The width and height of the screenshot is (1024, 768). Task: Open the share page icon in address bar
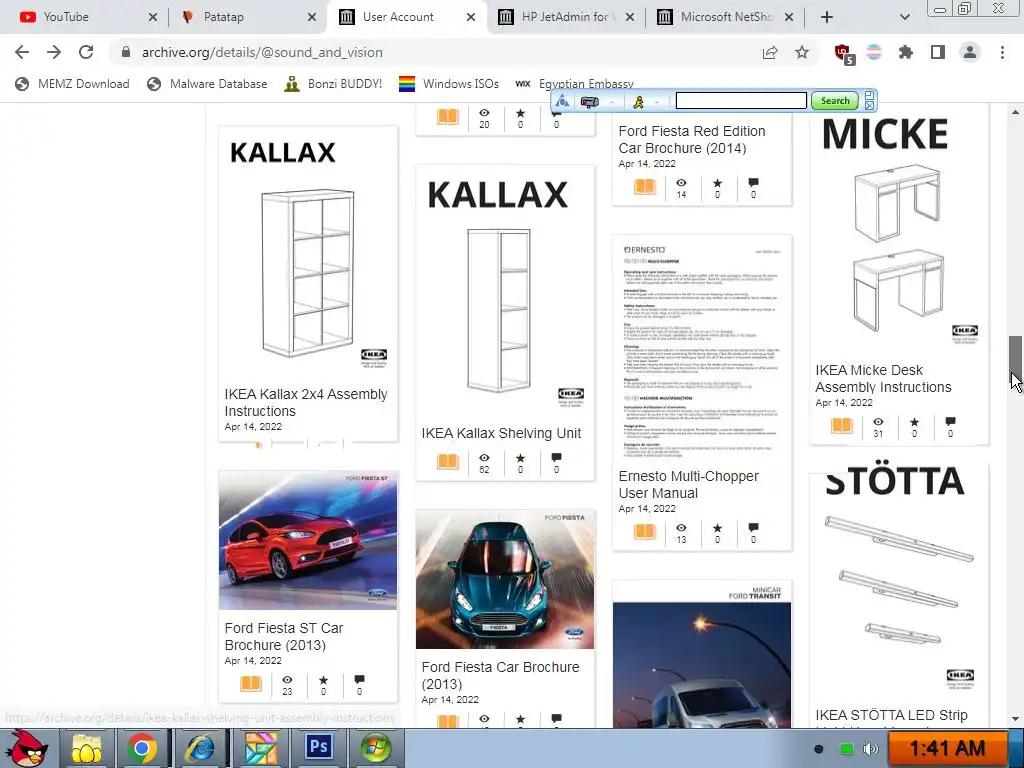coord(770,52)
